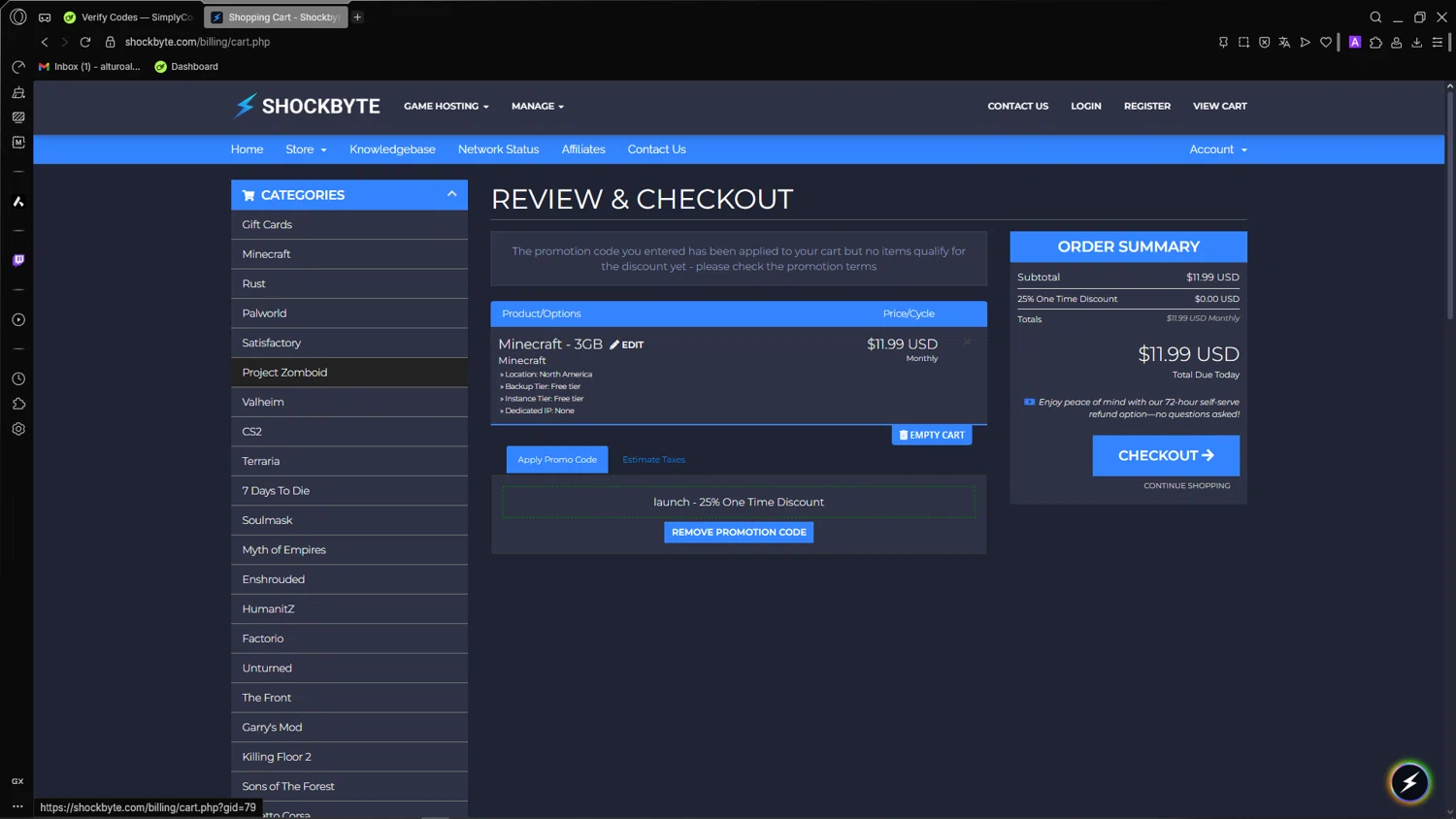Image resolution: width=1456 pixels, height=819 pixels.
Task: Expand the Game Hosting dropdown
Action: pyautogui.click(x=447, y=106)
